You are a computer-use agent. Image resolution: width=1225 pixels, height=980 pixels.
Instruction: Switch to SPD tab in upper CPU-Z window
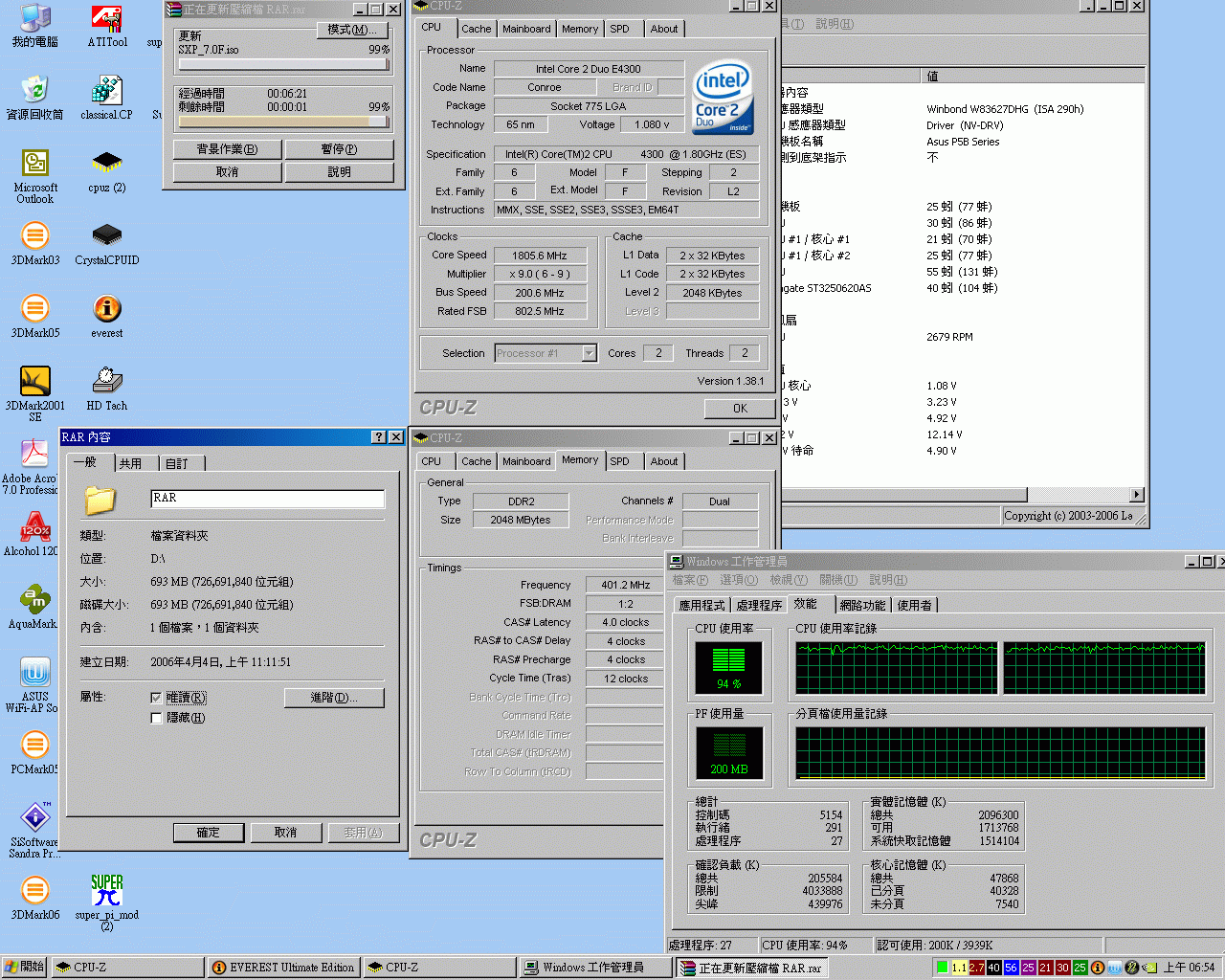(x=620, y=29)
